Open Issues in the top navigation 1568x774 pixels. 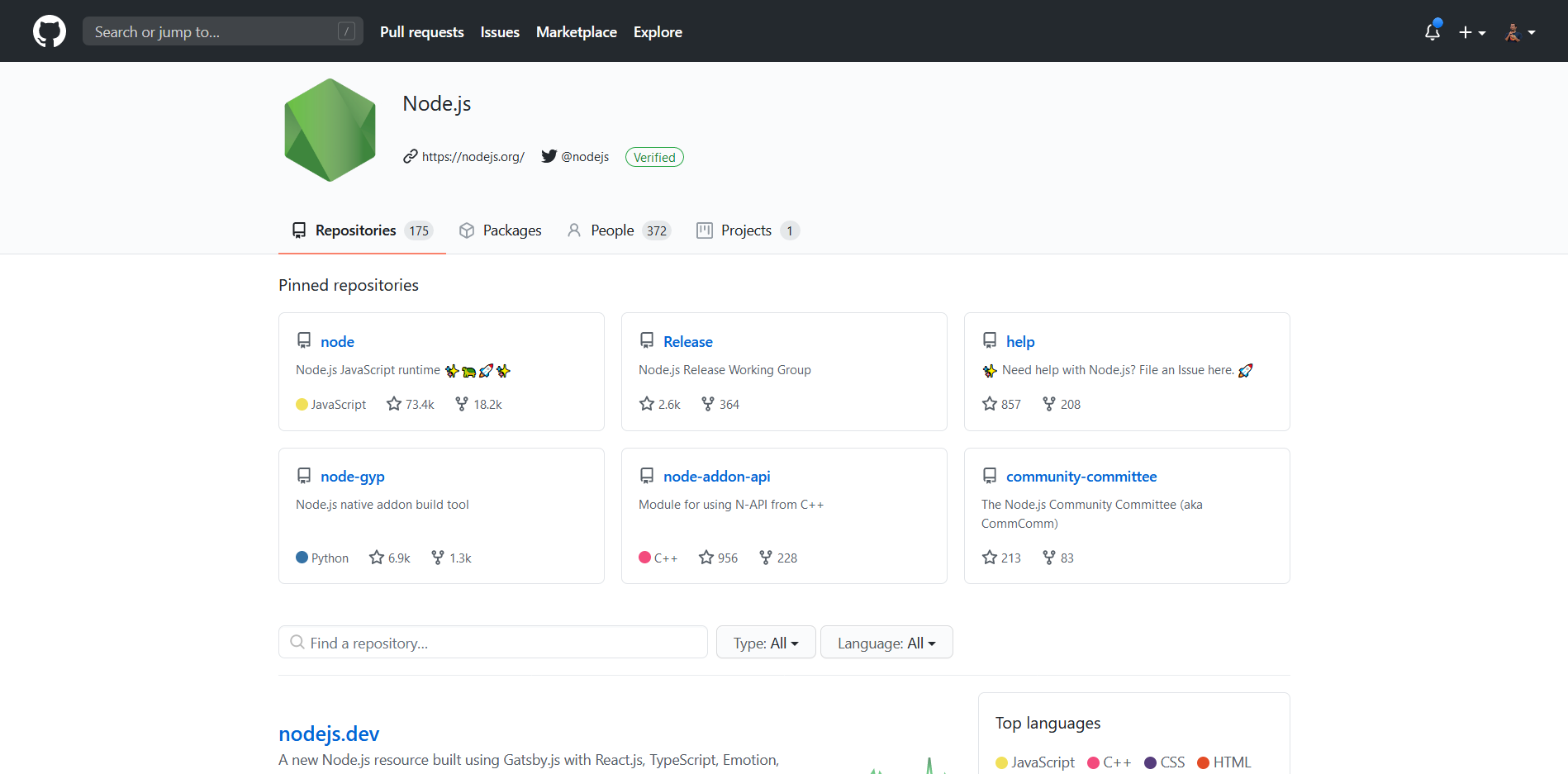coord(500,32)
